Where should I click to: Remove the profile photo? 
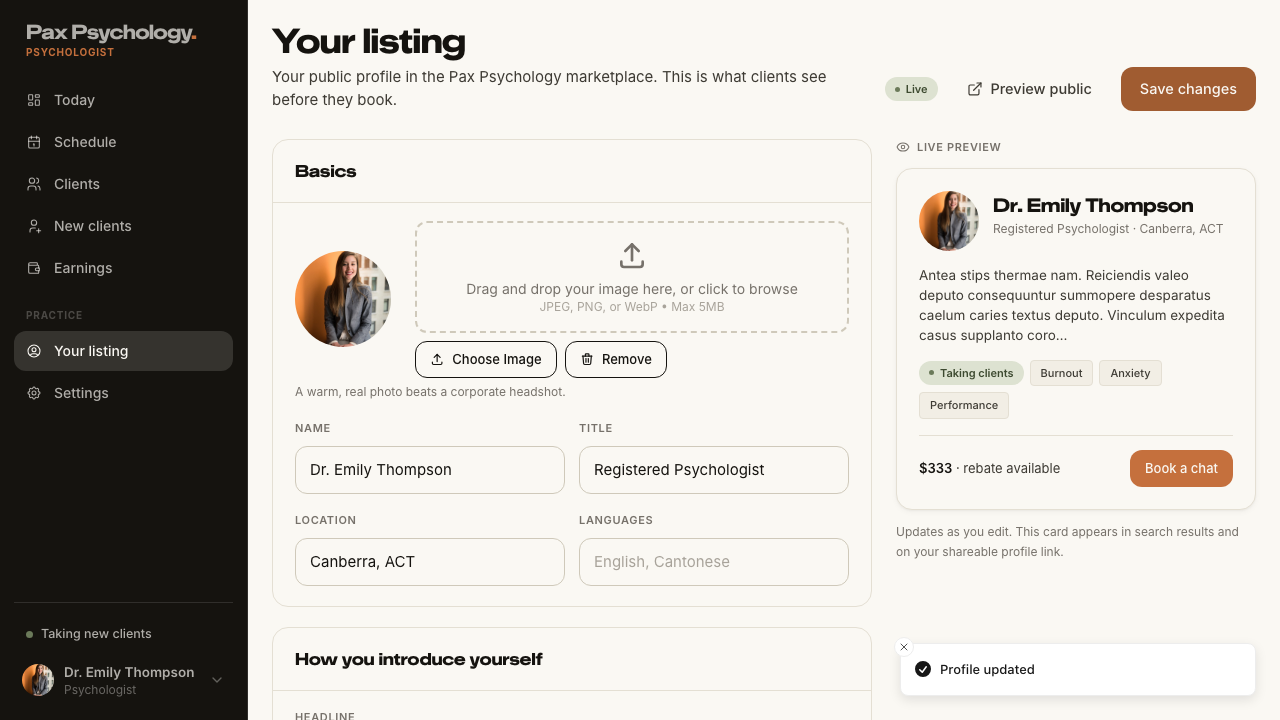tap(616, 359)
